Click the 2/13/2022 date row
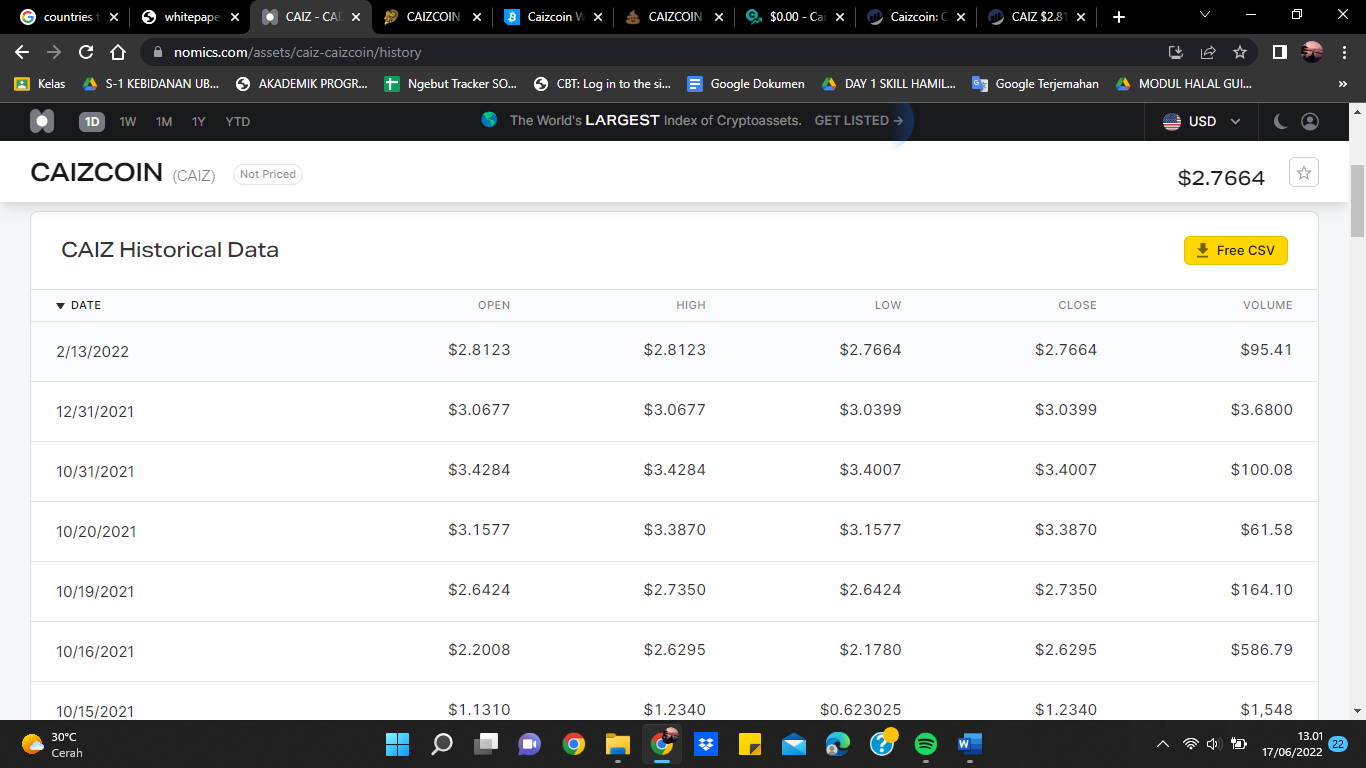 675,351
